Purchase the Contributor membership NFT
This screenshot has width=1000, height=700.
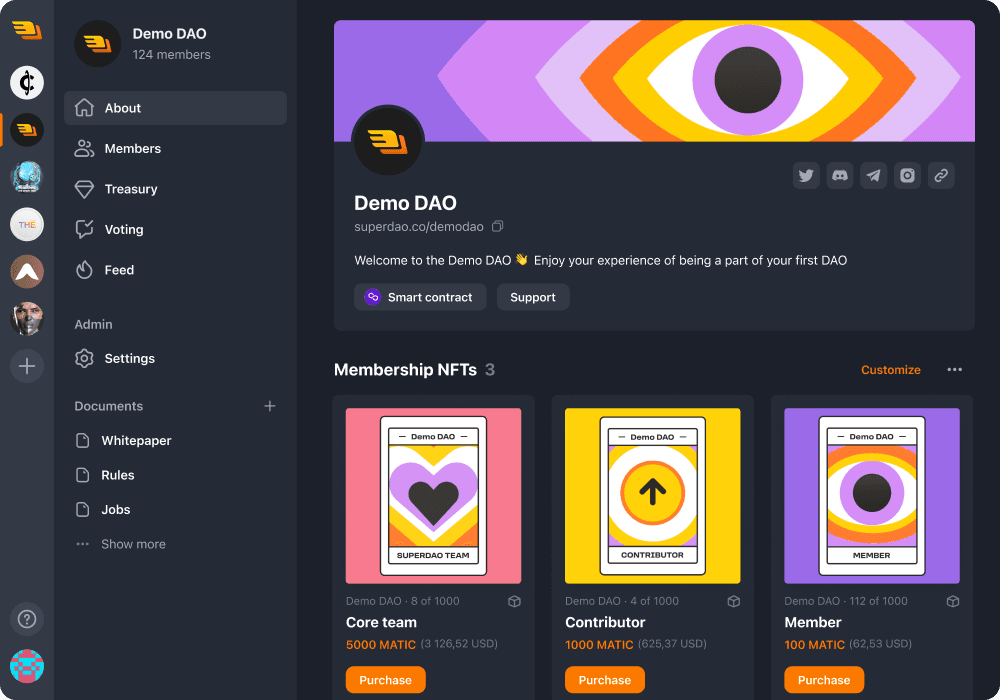605,680
